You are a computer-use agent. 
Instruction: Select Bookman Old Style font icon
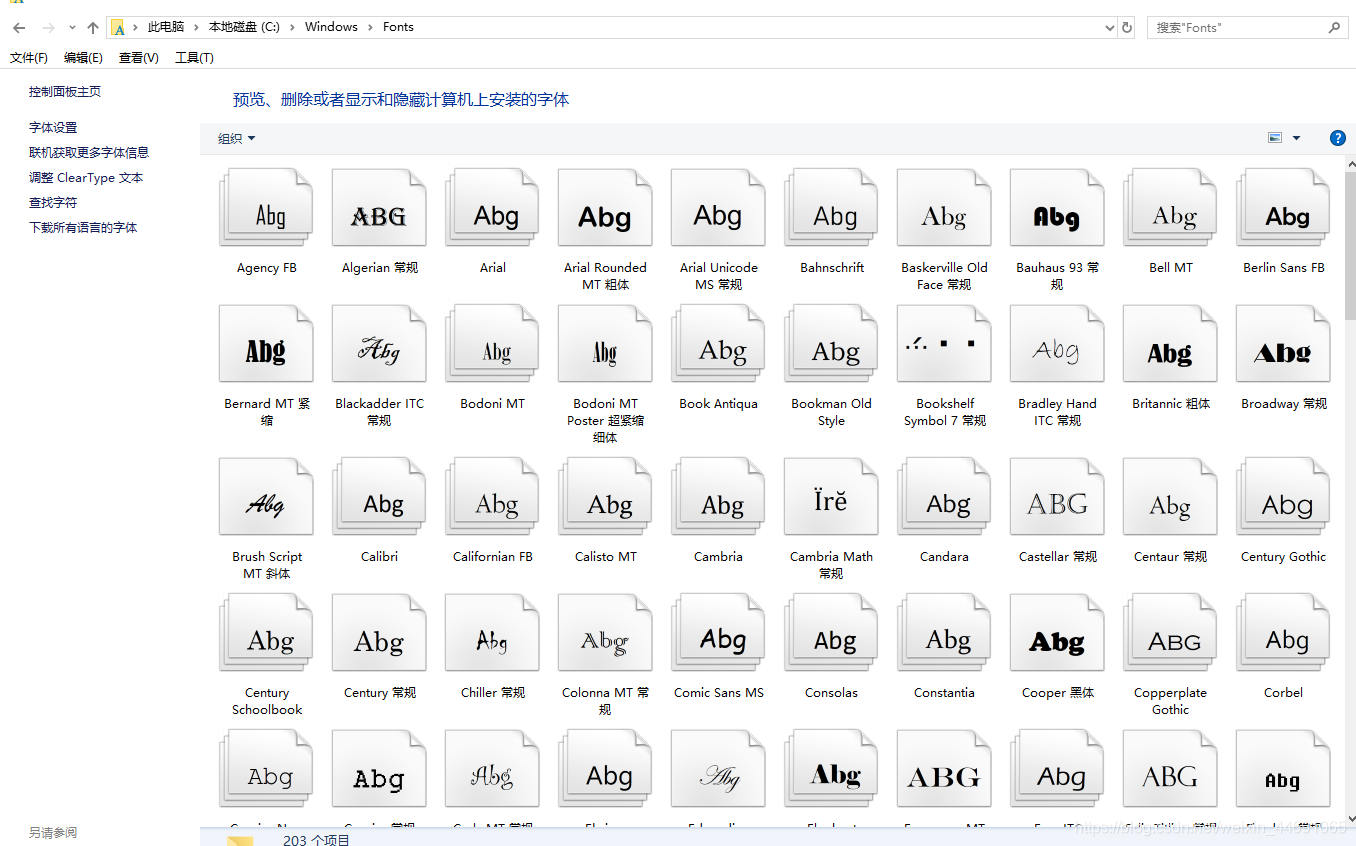[x=831, y=344]
